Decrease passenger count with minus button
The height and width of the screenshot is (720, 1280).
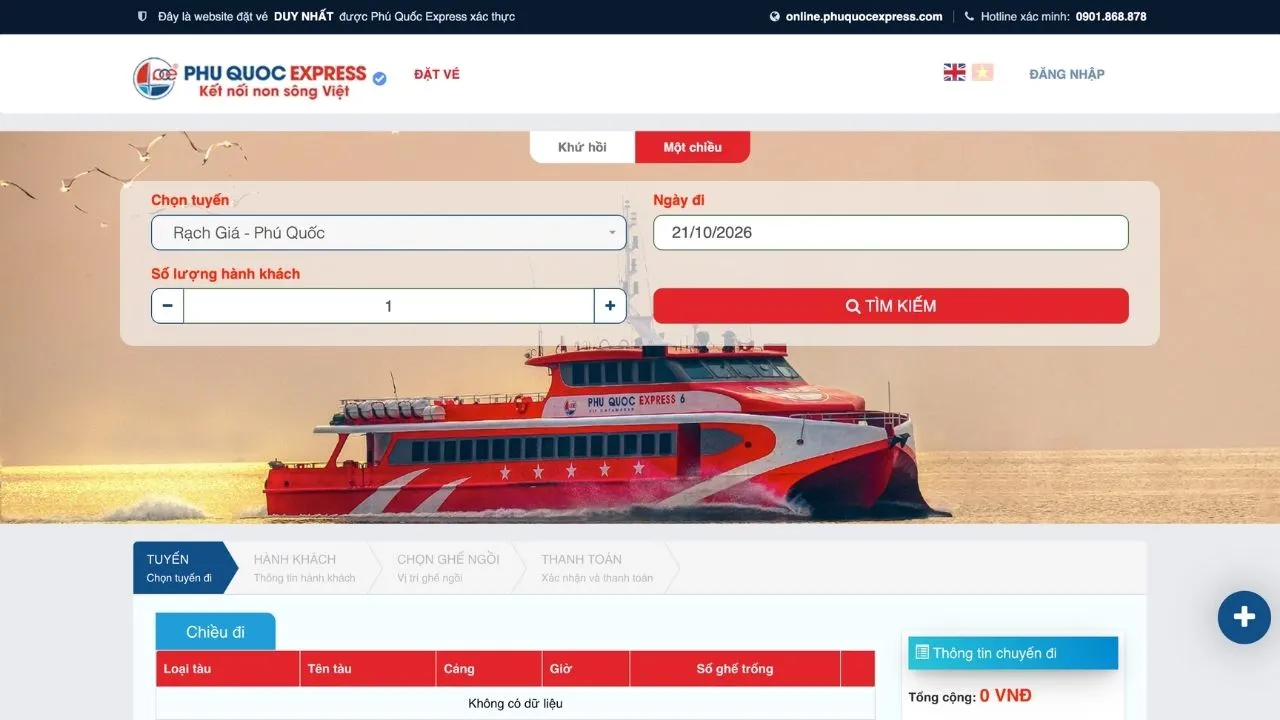click(x=167, y=306)
